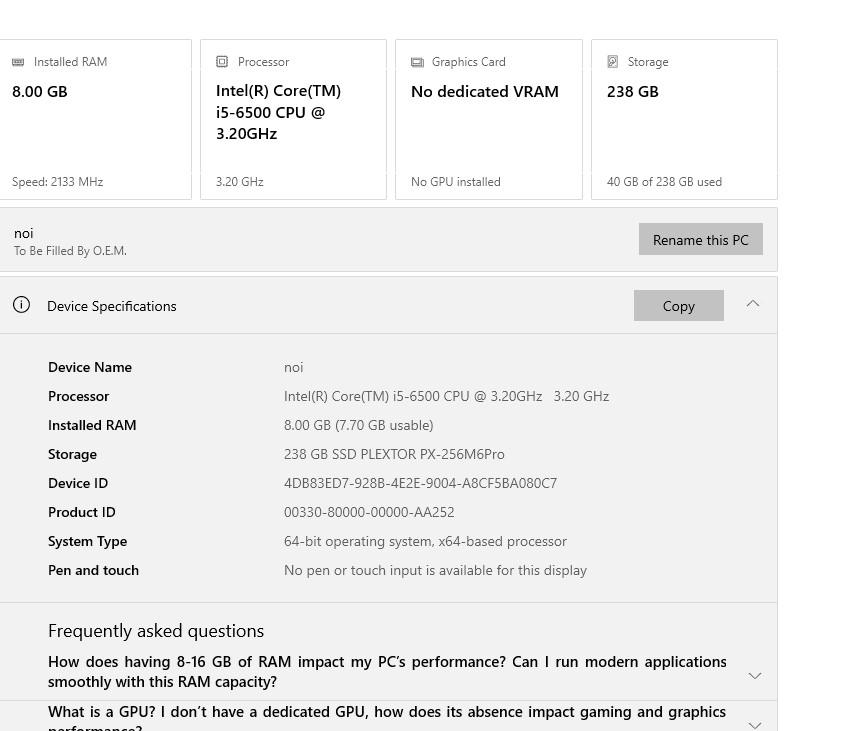Click the Processor chip icon

pyautogui.click(x=222, y=62)
